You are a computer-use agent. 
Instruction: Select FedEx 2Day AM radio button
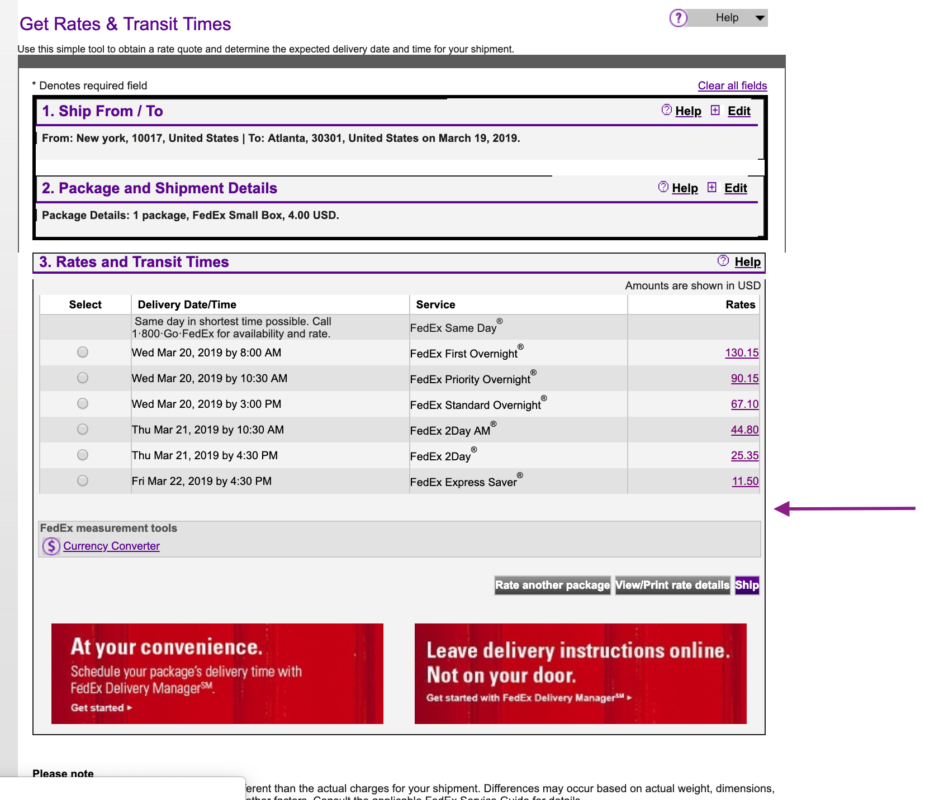click(x=83, y=429)
